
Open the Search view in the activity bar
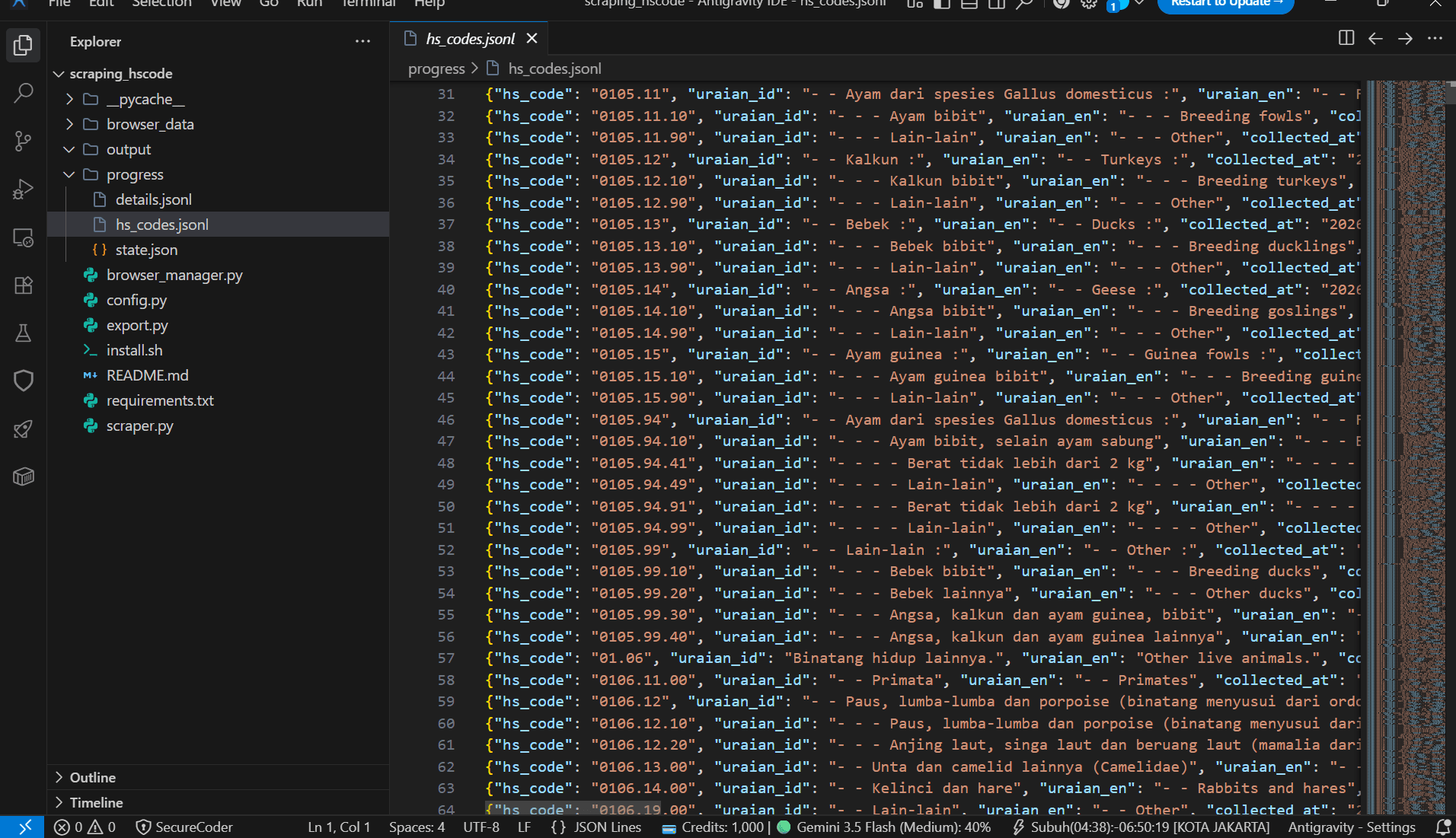click(23, 93)
